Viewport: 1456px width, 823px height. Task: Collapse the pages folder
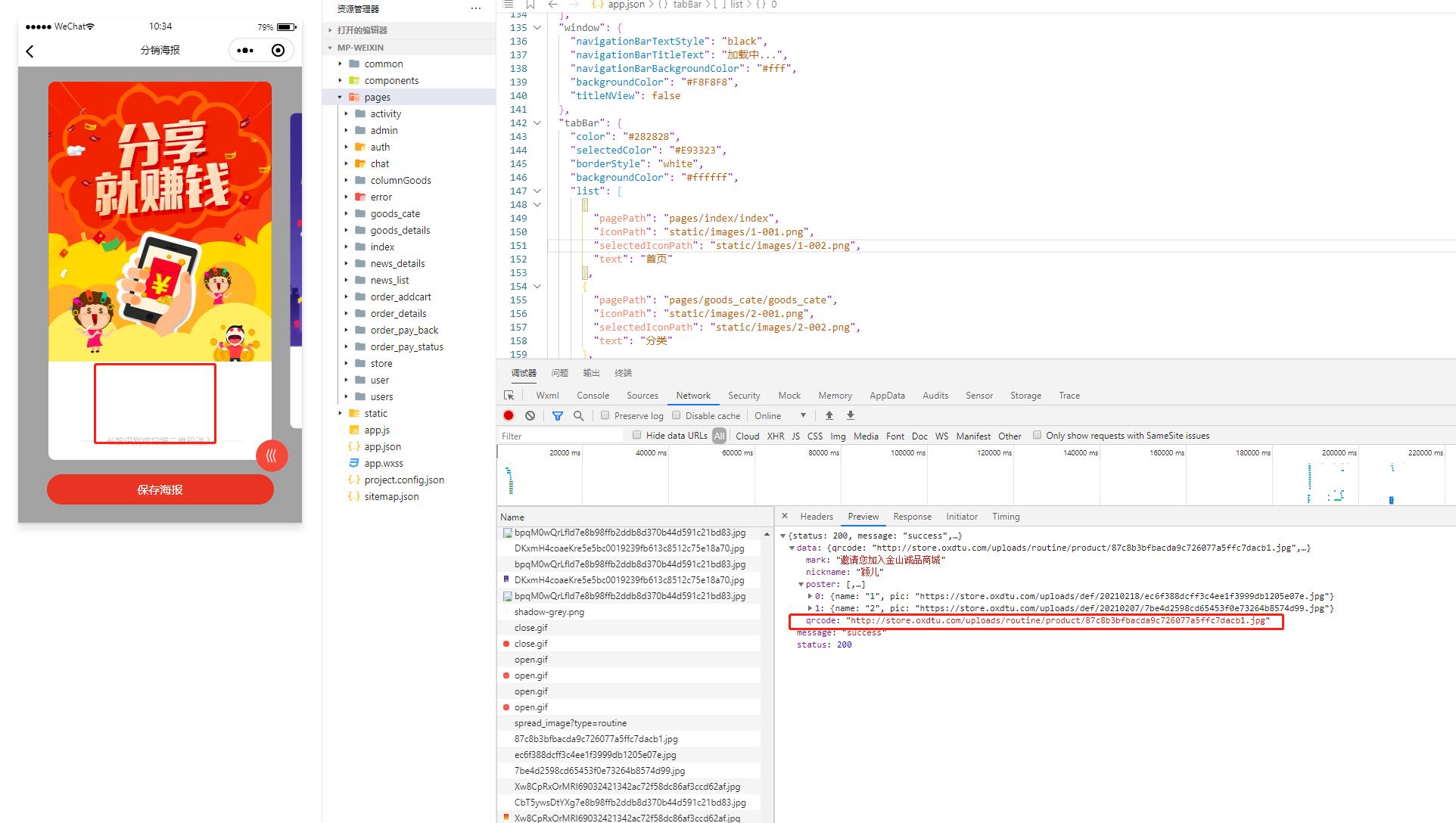click(377, 97)
